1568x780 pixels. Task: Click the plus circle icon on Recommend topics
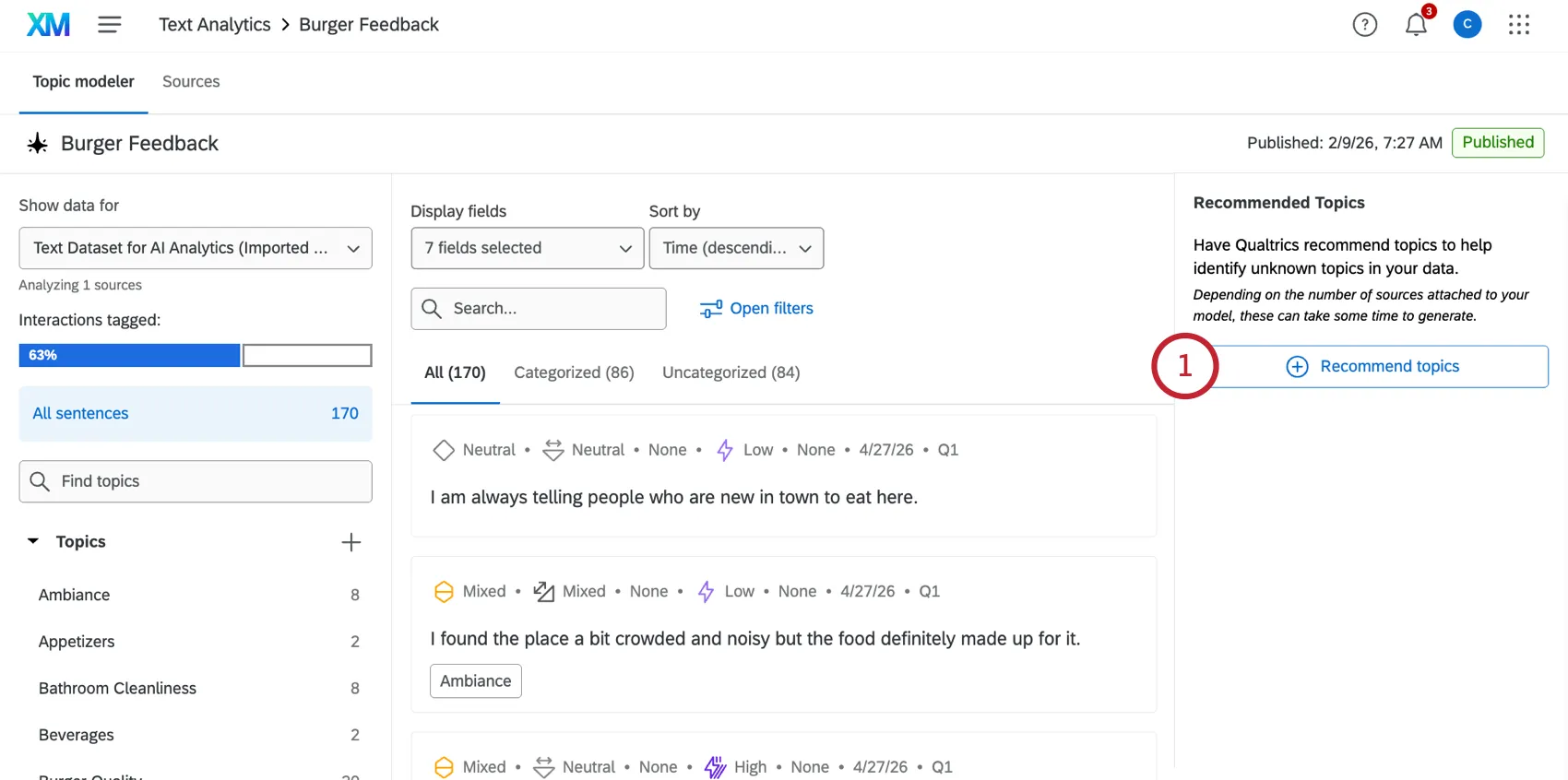pyautogui.click(x=1297, y=367)
